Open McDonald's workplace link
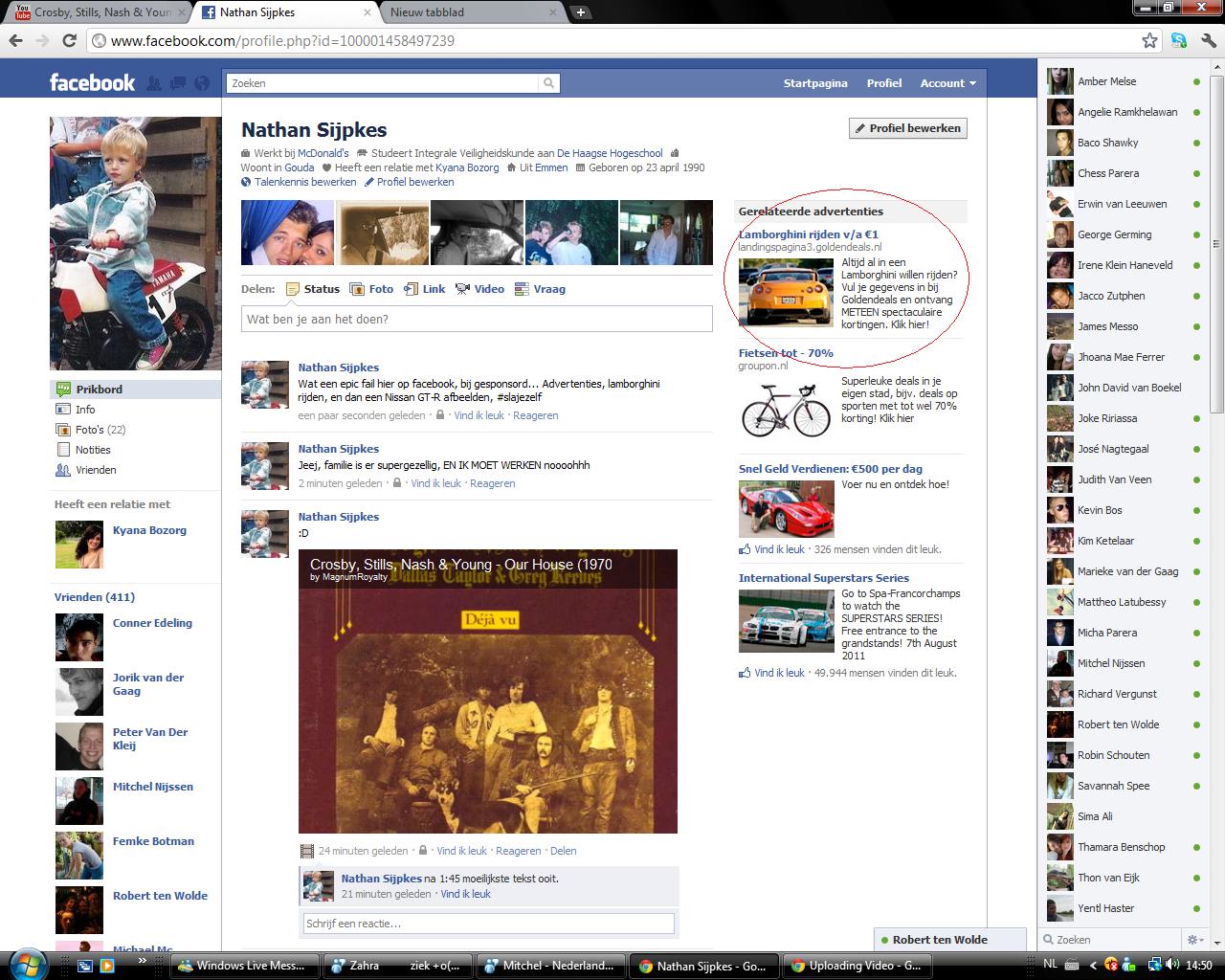Image resolution: width=1225 pixels, height=980 pixels. 323,153
